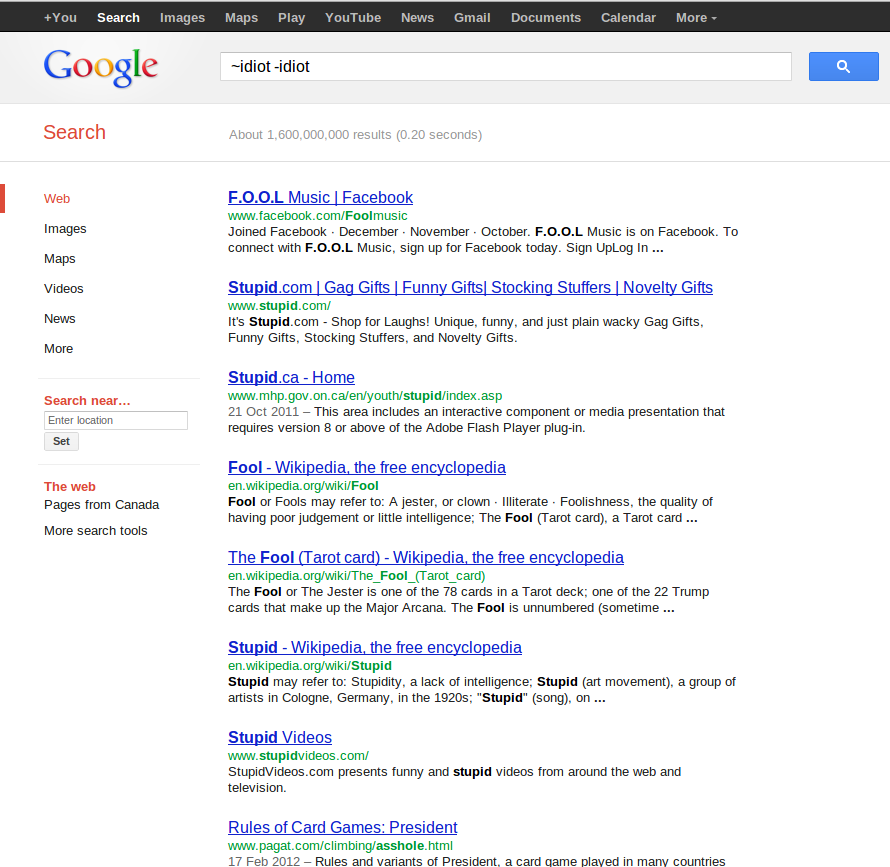This screenshot has width=890, height=867.
Task: Click the Google logo
Action: tap(100, 68)
